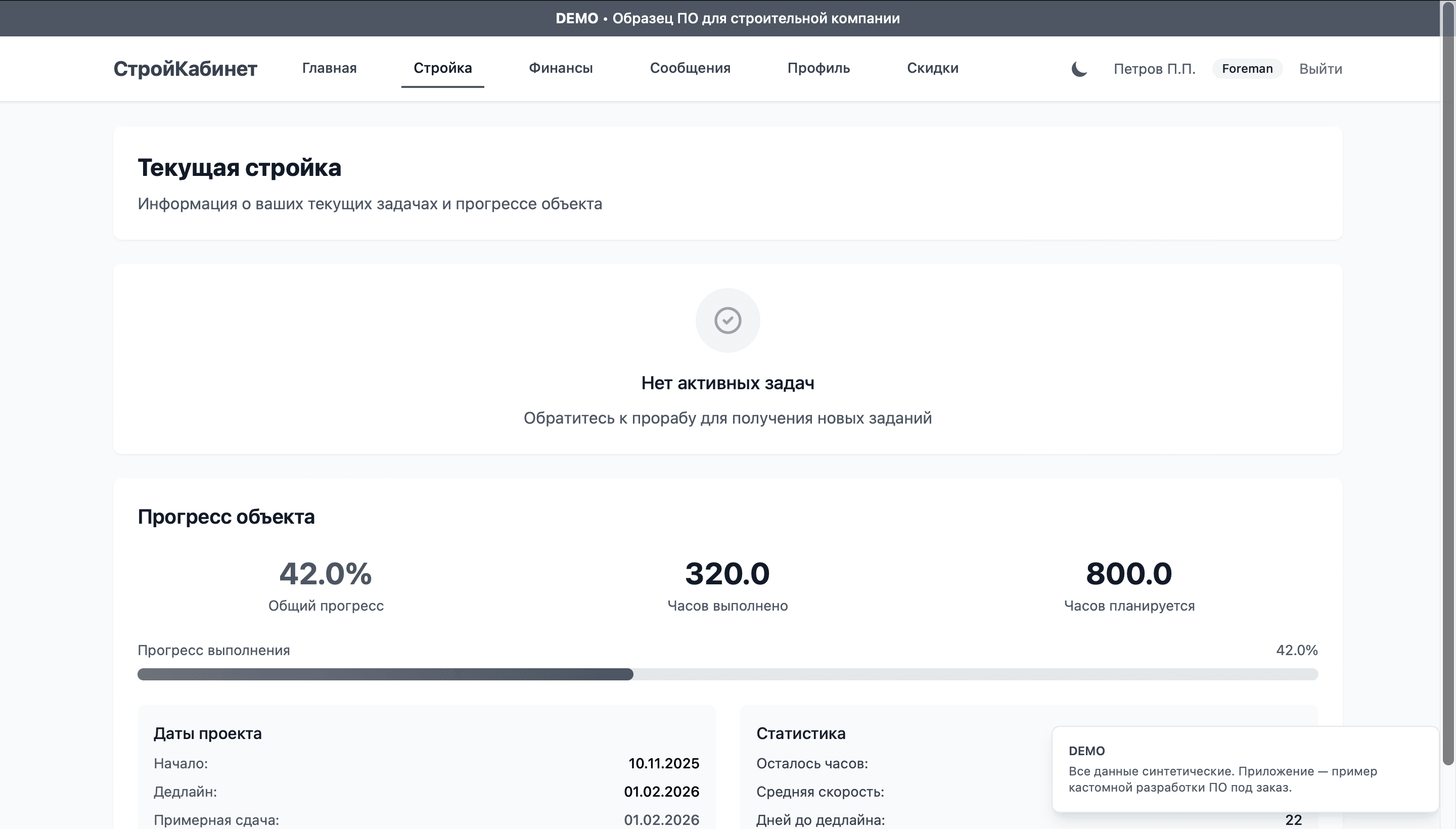Viewport: 1456px width, 829px height.
Task: Click the 320.0 Часов выполнено stat
Action: (727, 573)
